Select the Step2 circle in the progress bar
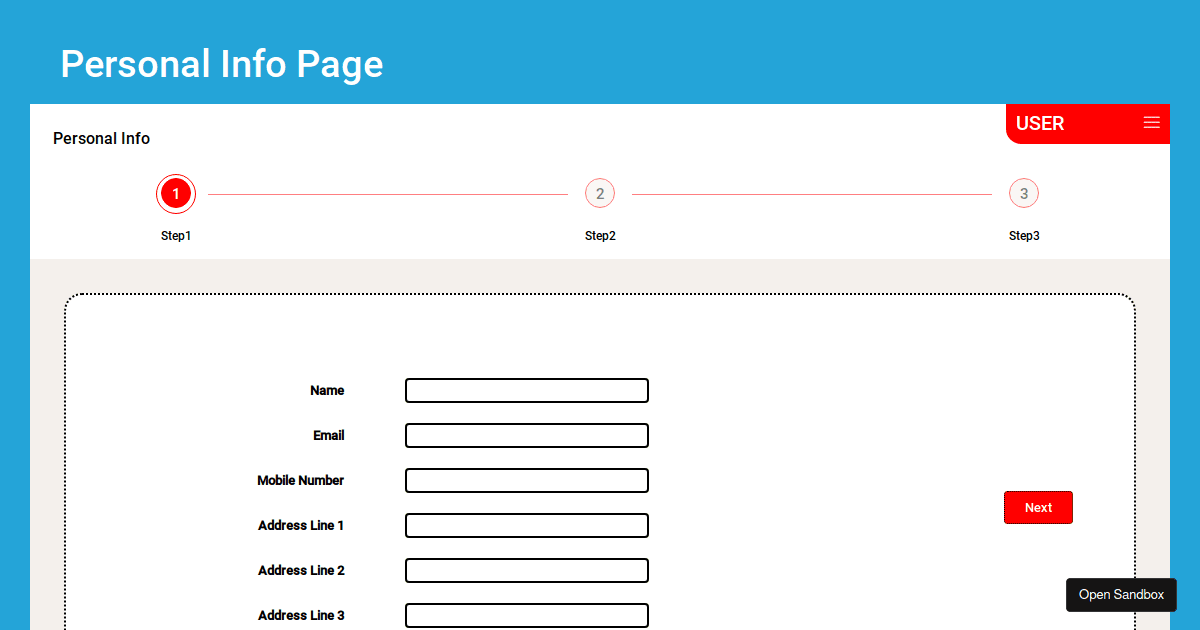1200x630 pixels. (600, 193)
